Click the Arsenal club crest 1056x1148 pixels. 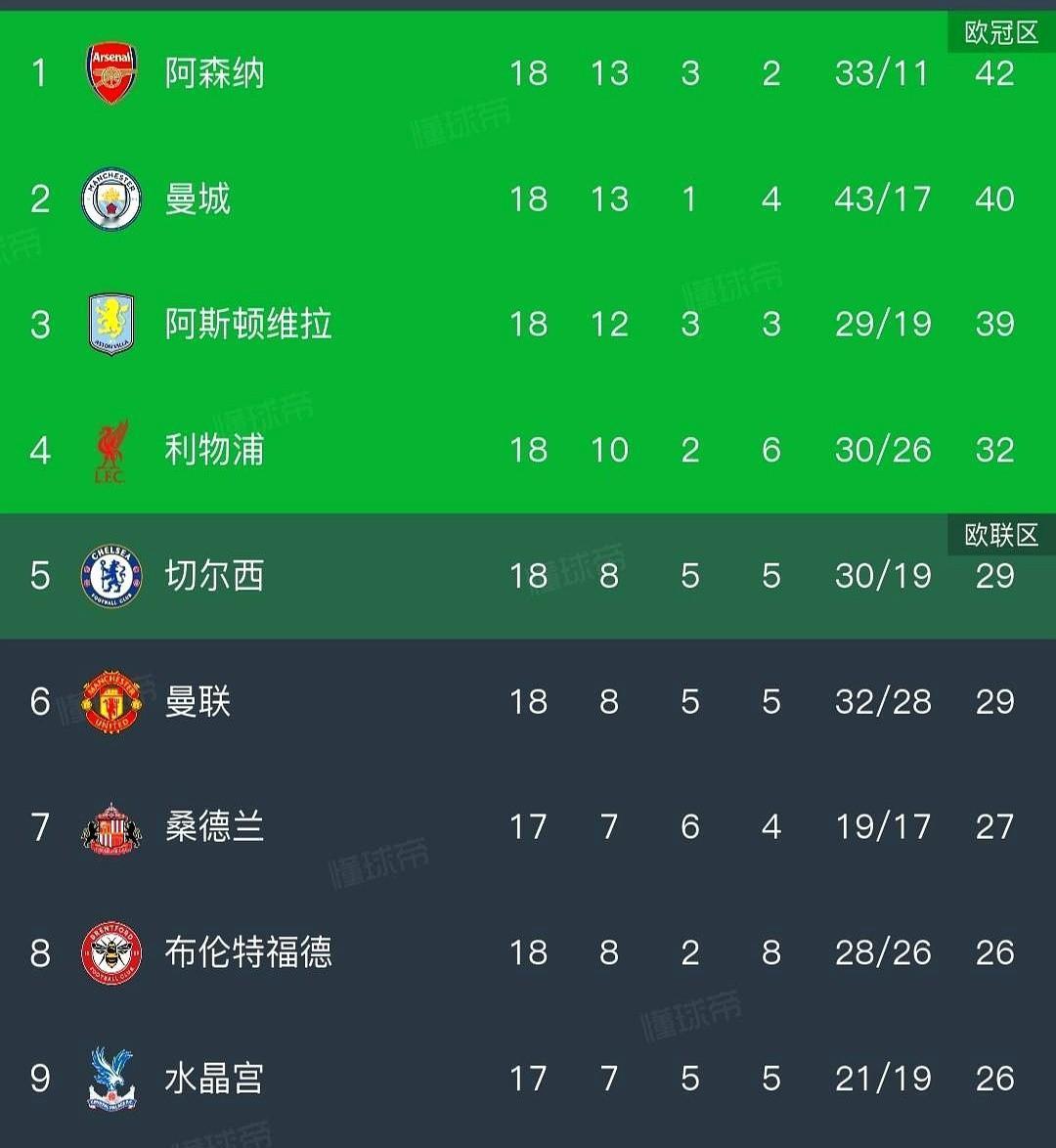tap(110, 73)
